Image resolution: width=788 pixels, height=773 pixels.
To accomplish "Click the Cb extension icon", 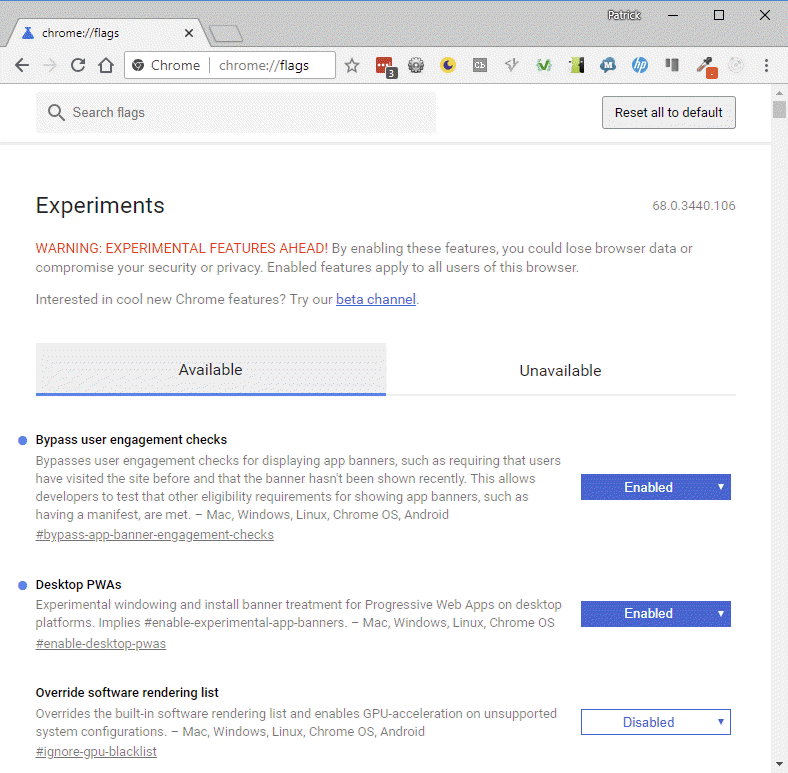I will click(480, 66).
